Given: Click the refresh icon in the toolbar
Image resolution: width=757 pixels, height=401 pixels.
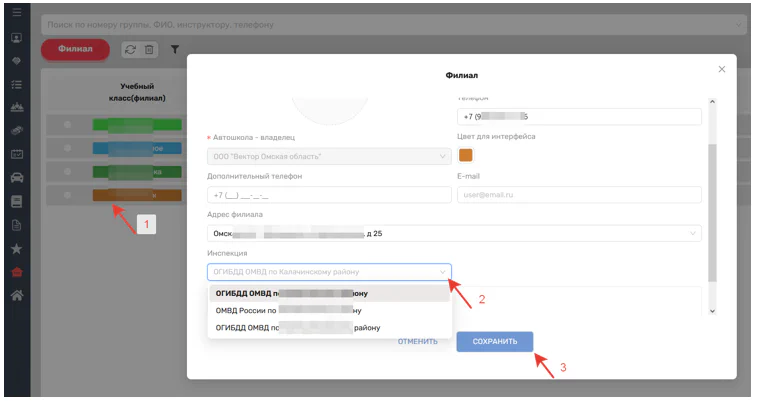Looking at the screenshot, I should pyautogui.click(x=128, y=49).
